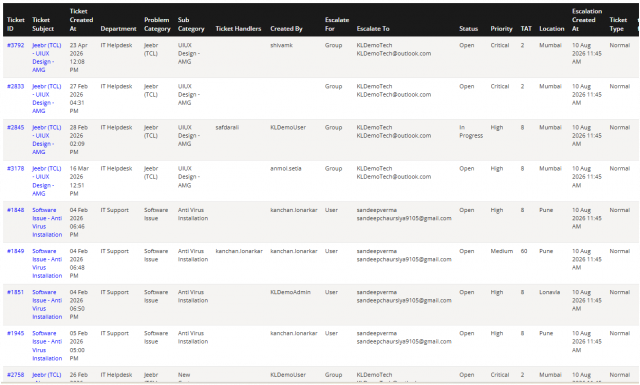
Task: Click the Priority column header
Action: 501,29
